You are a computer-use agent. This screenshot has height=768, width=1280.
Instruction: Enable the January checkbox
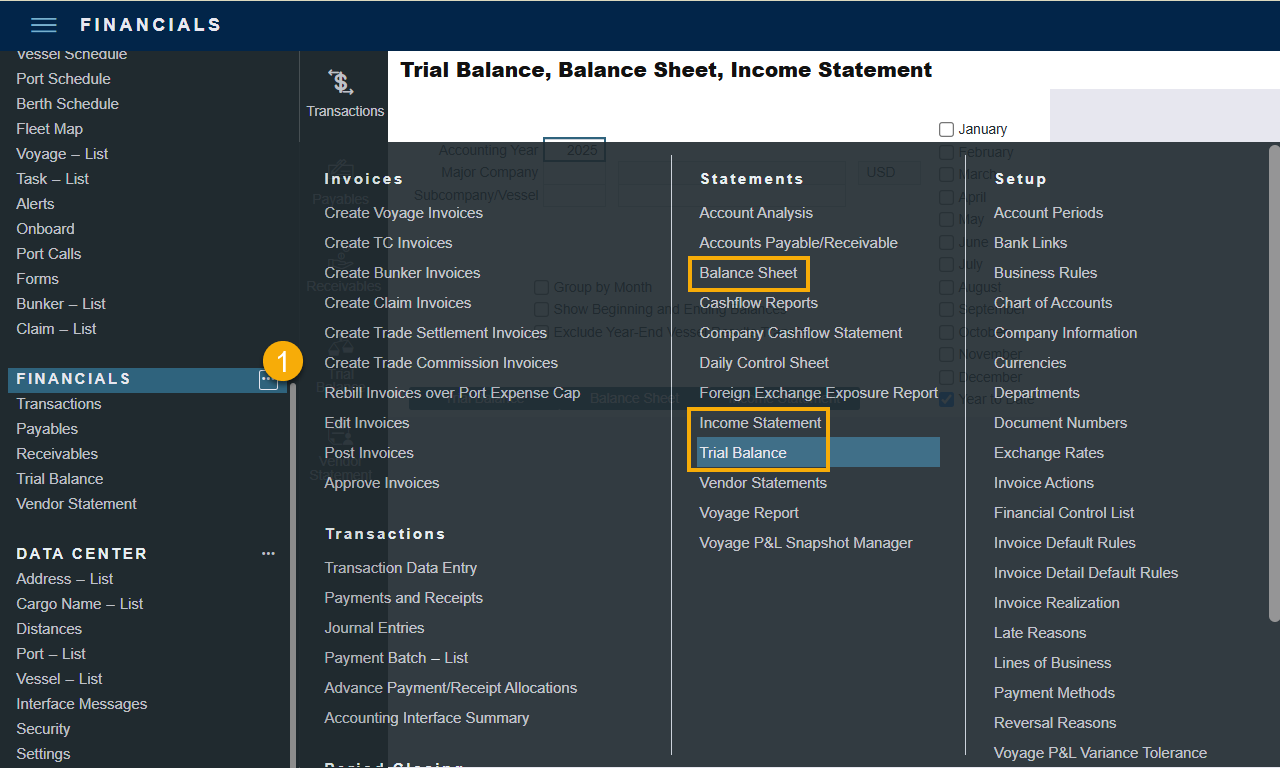[947, 129]
